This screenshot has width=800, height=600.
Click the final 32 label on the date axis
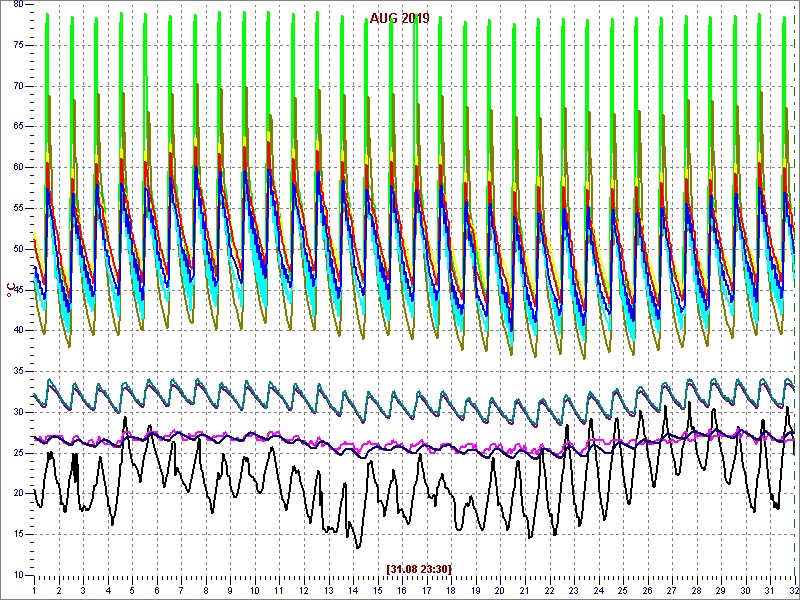[x=793, y=590]
